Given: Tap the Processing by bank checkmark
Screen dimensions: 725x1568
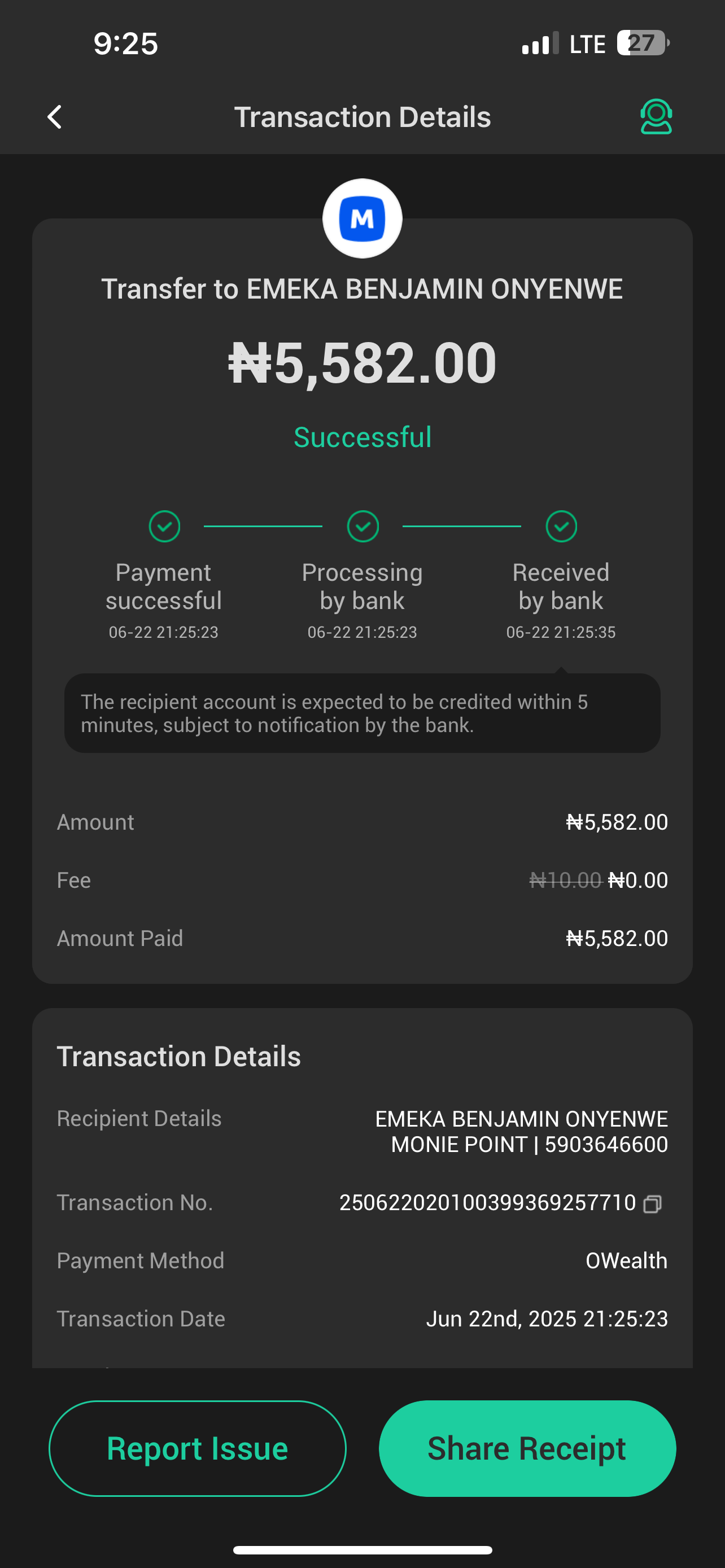Looking at the screenshot, I should (363, 526).
